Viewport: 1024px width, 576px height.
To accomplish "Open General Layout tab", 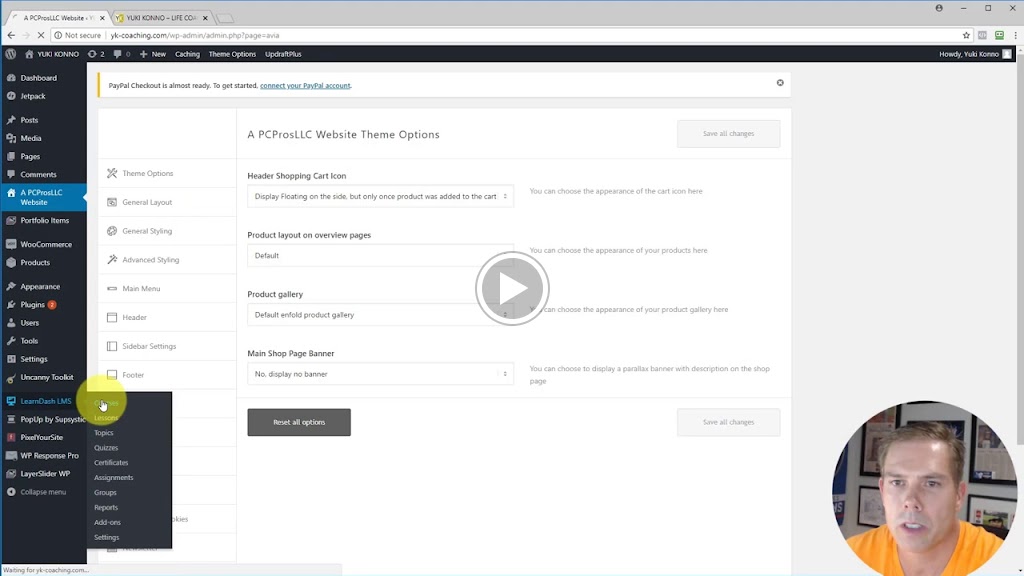I will pyautogui.click(x=167, y=202).
